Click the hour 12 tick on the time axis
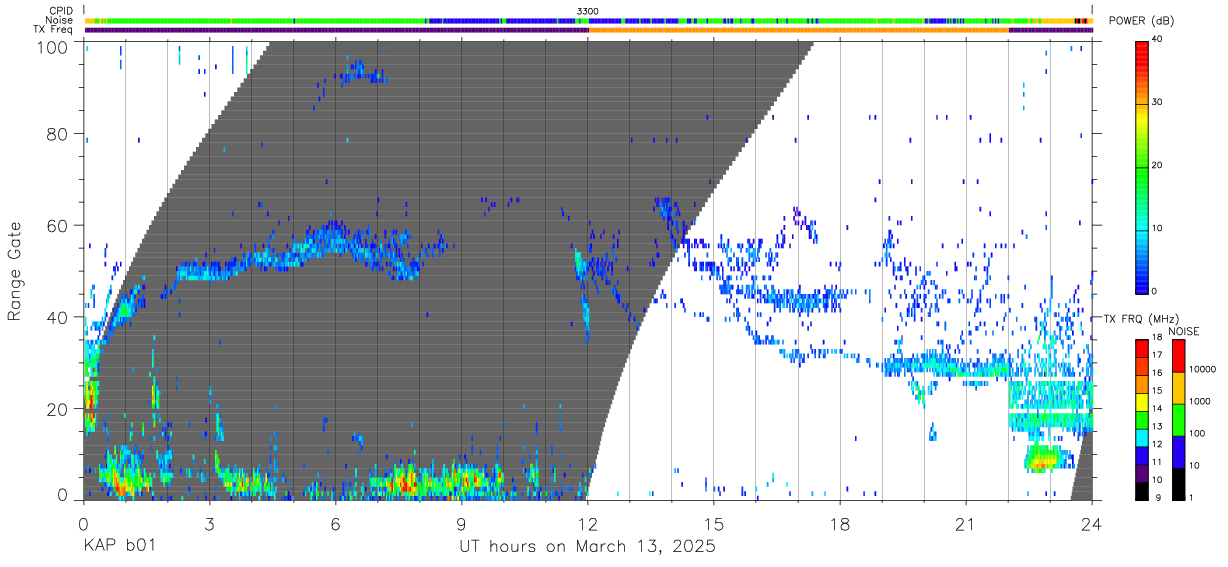The image size is (1228, 567). (588, 523)
